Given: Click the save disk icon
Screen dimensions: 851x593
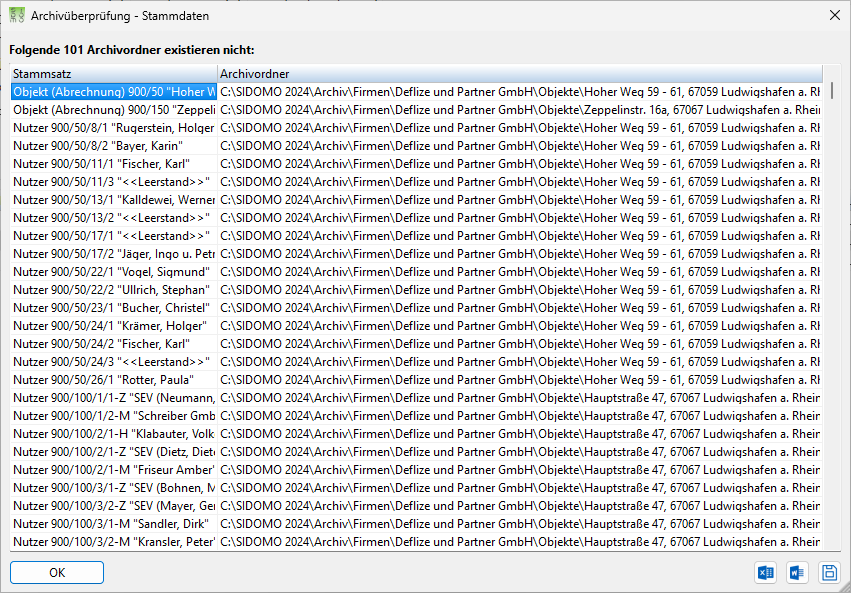Looking at the screenshot, I should point(829,572).
